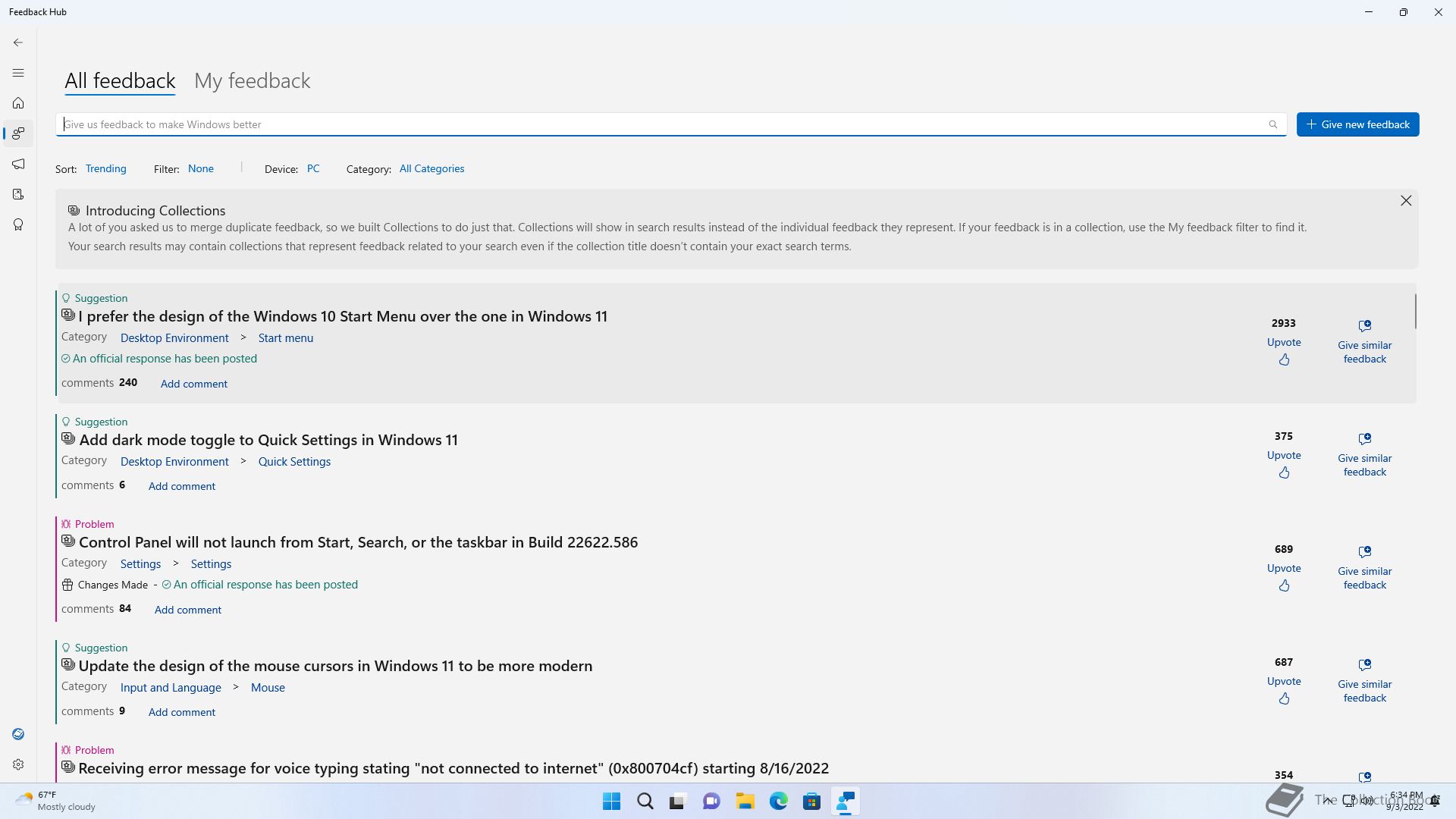Viewport: 1456px width, 819px height.
Task: Open Category dropdown showing All Categories
Action: 431,168
